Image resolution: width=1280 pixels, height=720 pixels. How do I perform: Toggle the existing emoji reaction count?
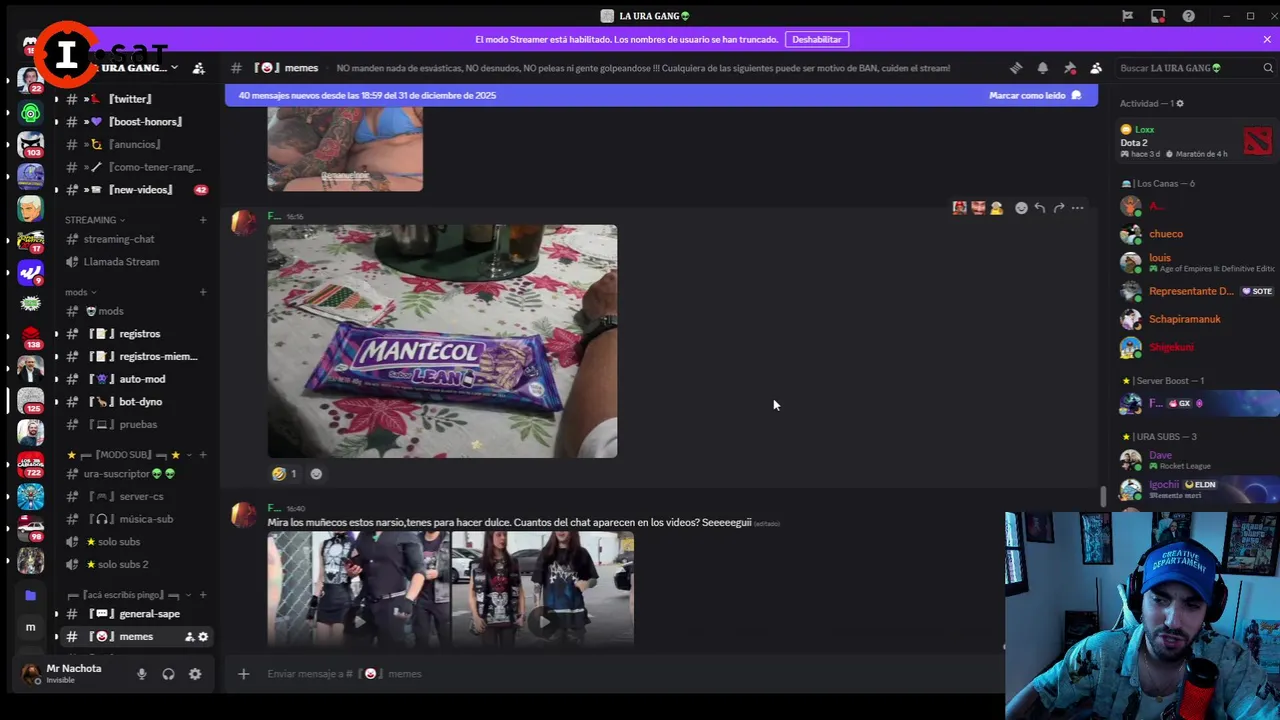(284, 474)
